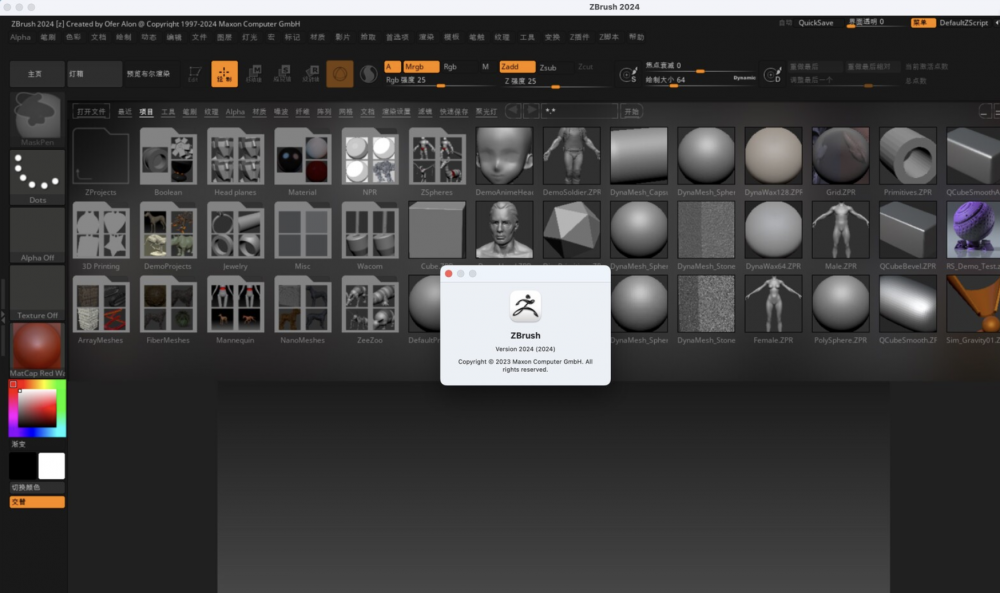Toggle the Dynamic brush size label

pos(744,78)
